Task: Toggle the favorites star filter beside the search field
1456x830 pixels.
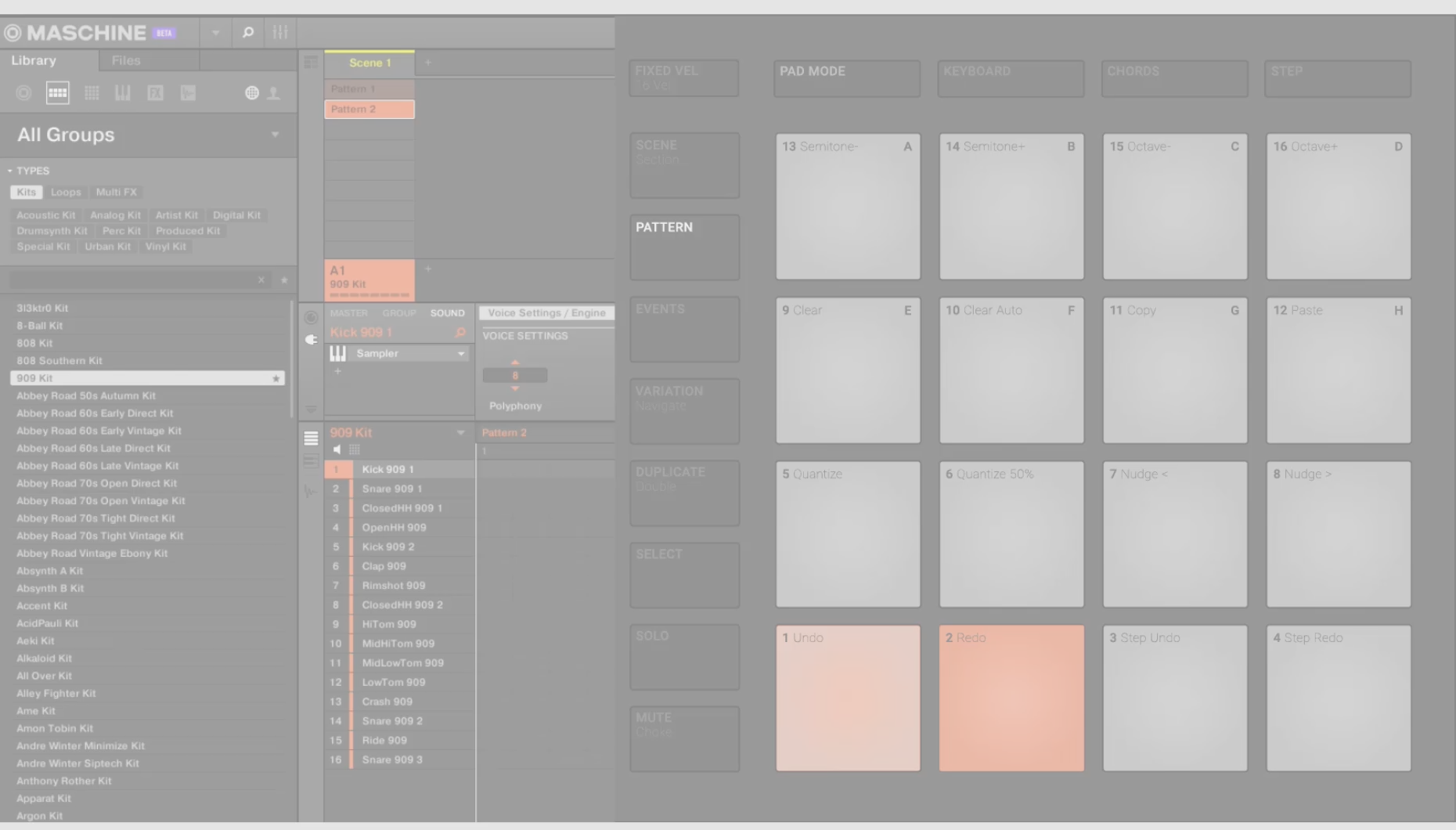Action: pyautogui.click(x=284, y=280)
